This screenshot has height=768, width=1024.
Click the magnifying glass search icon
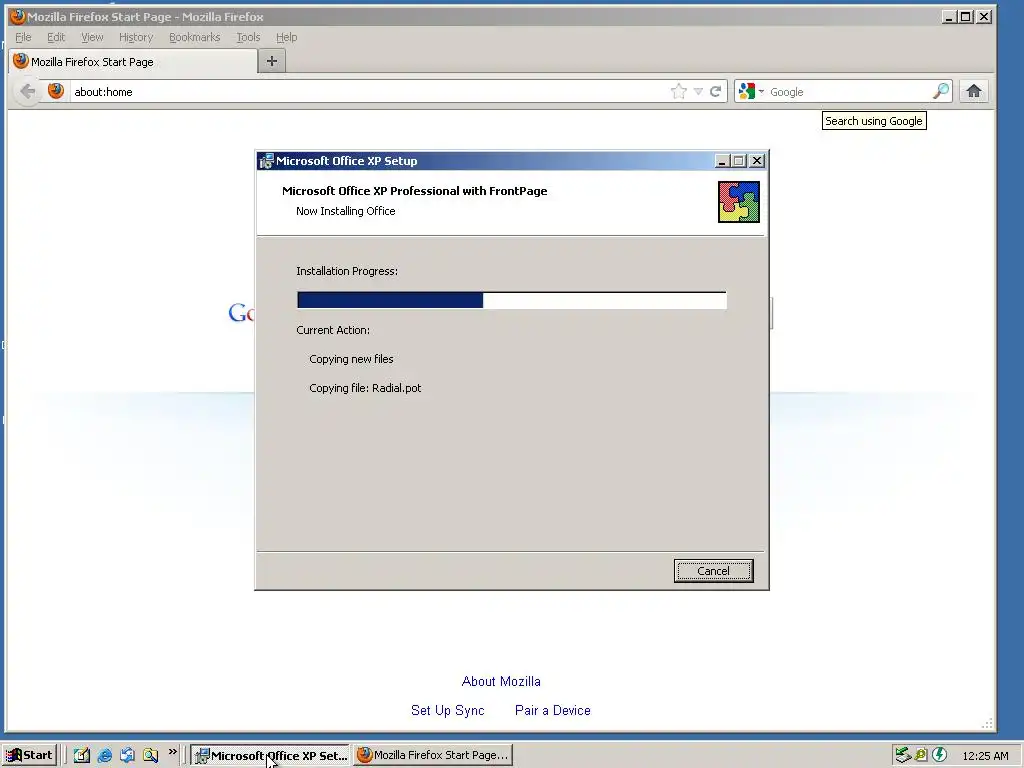tap(941, 91)
